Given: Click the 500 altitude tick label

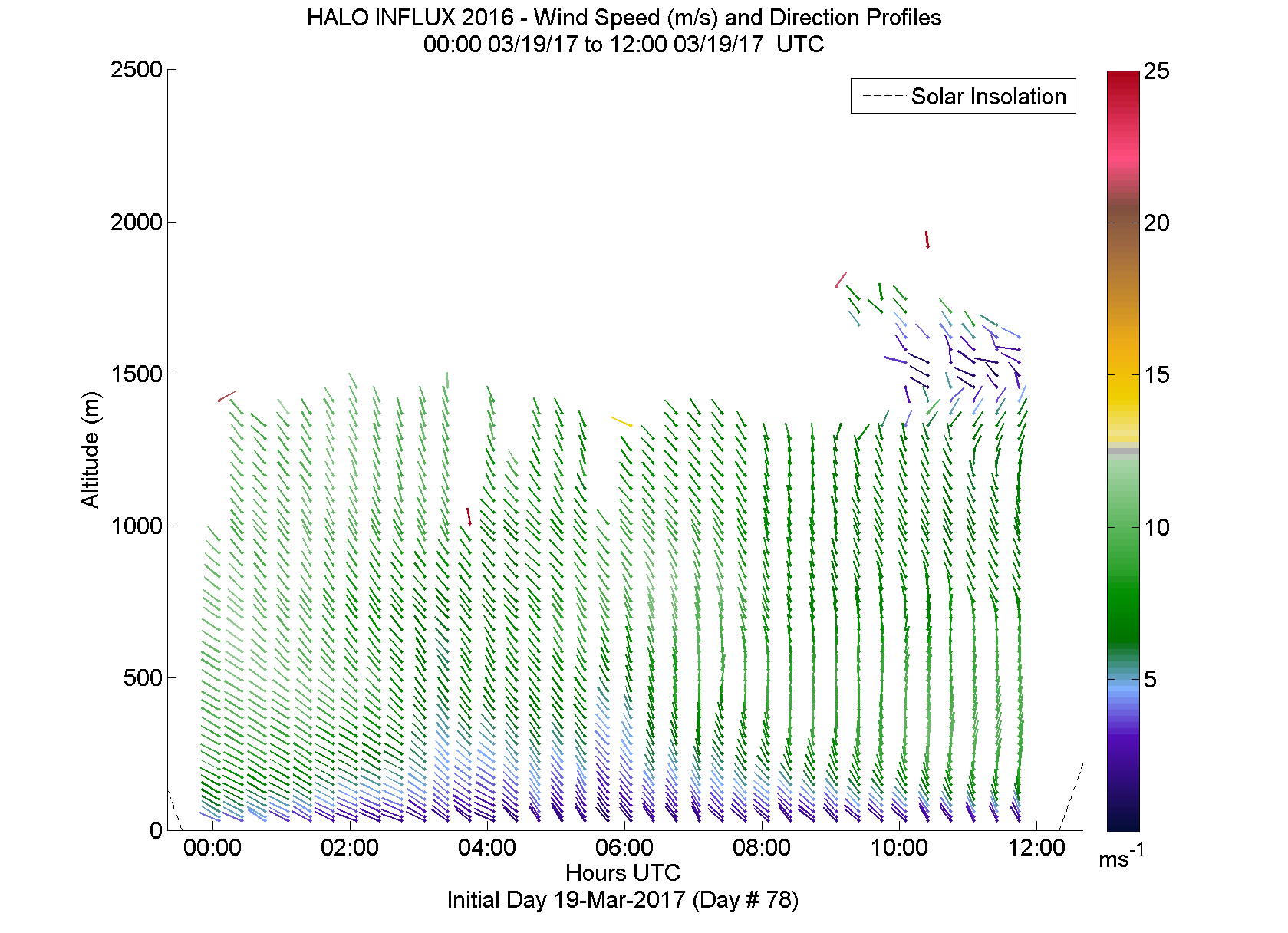Looking at the screenshot, I should coord(143,677).
